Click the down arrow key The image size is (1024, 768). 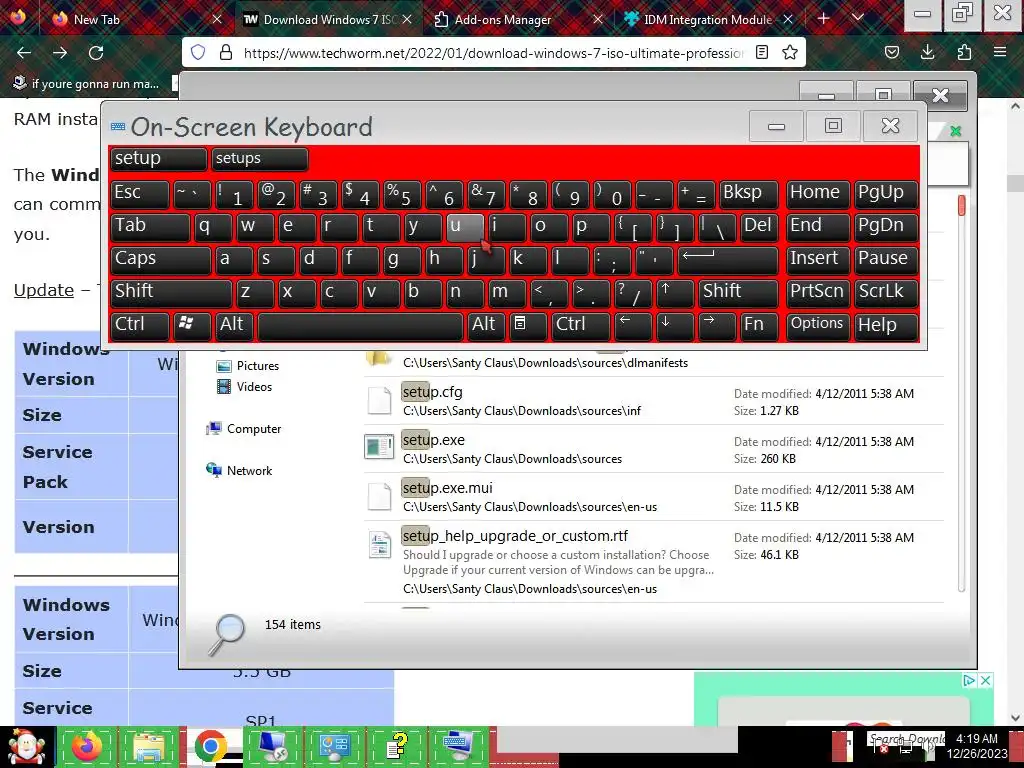click(x=675, y=325)
